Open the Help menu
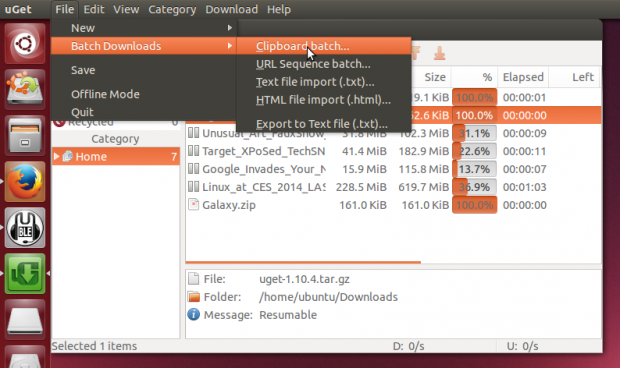This screenshot has width=620, height=368. coord(279,9)
